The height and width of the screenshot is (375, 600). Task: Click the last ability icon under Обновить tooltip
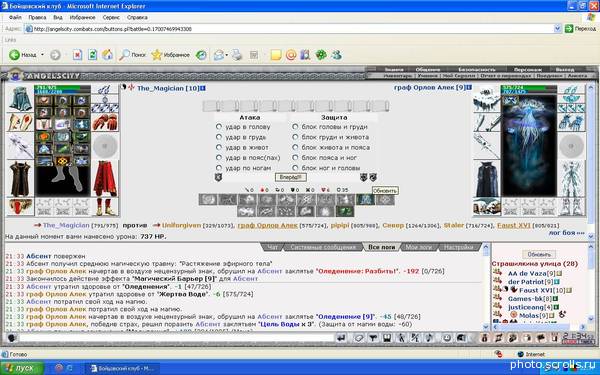(x=385, y=199)
